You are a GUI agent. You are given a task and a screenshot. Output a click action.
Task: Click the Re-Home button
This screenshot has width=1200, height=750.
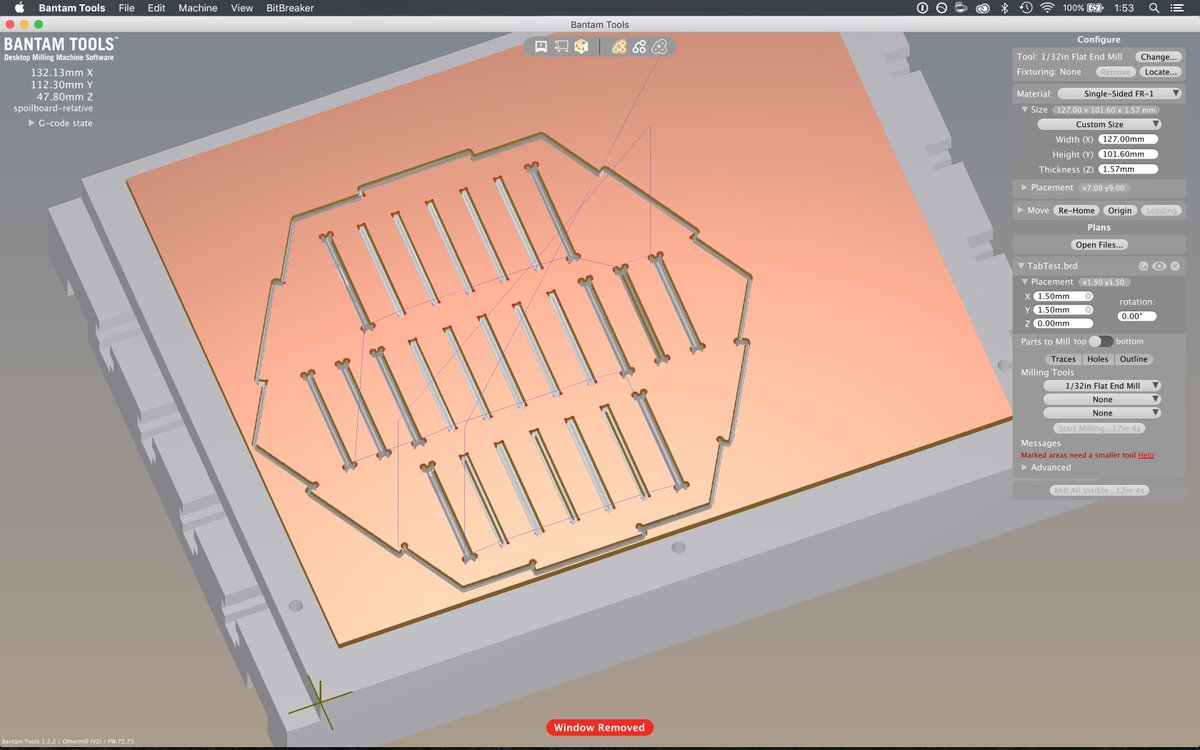click(1076, 210)
